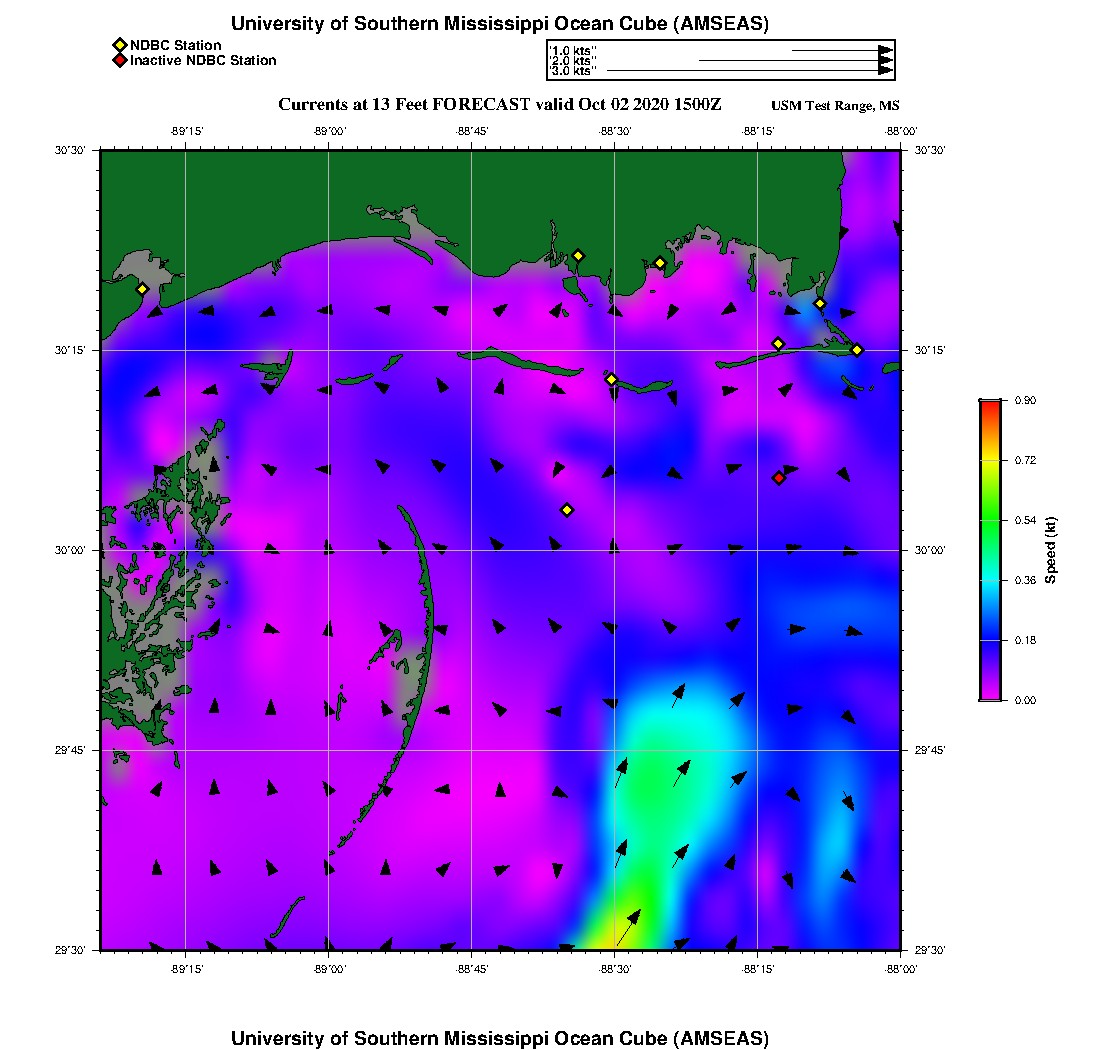Click the southernmost yellow NDBC station marker

coord(567,510)
